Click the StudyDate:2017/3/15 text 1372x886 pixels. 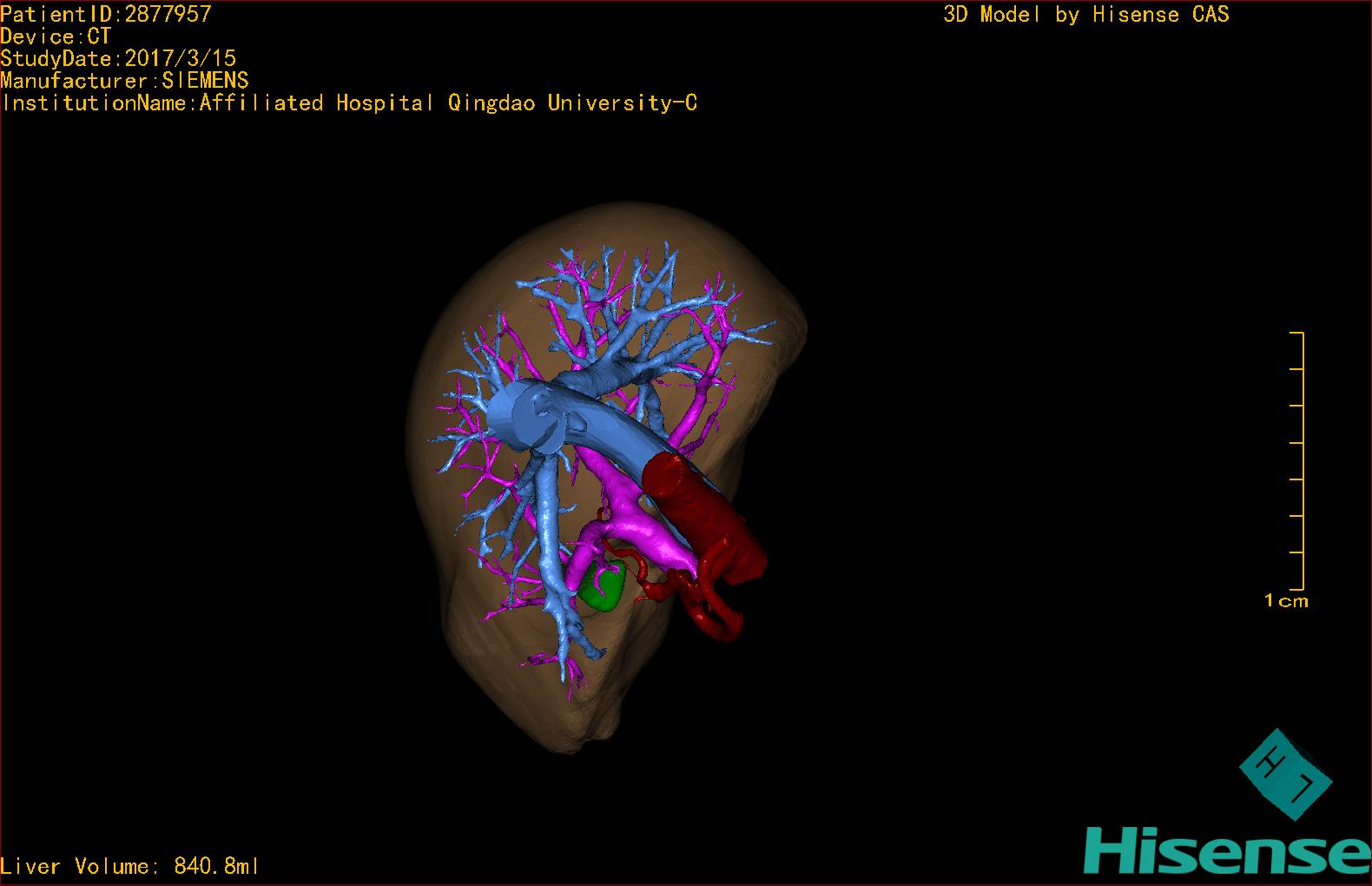(118, 58)
